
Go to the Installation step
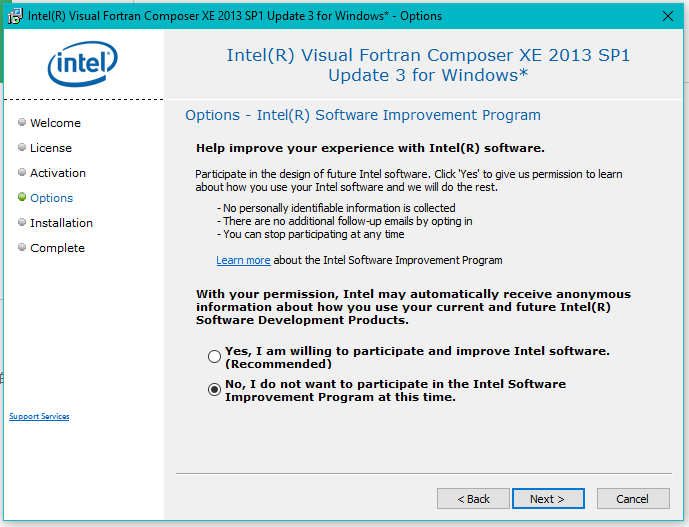coord(61,223)
